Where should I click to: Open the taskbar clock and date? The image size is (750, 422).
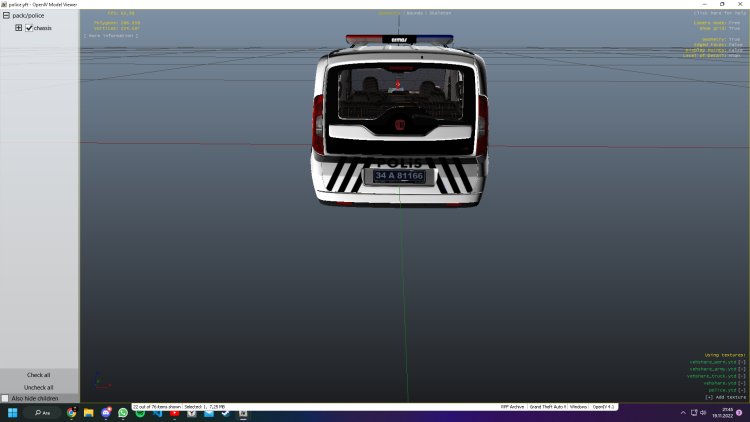click(727, 412)
